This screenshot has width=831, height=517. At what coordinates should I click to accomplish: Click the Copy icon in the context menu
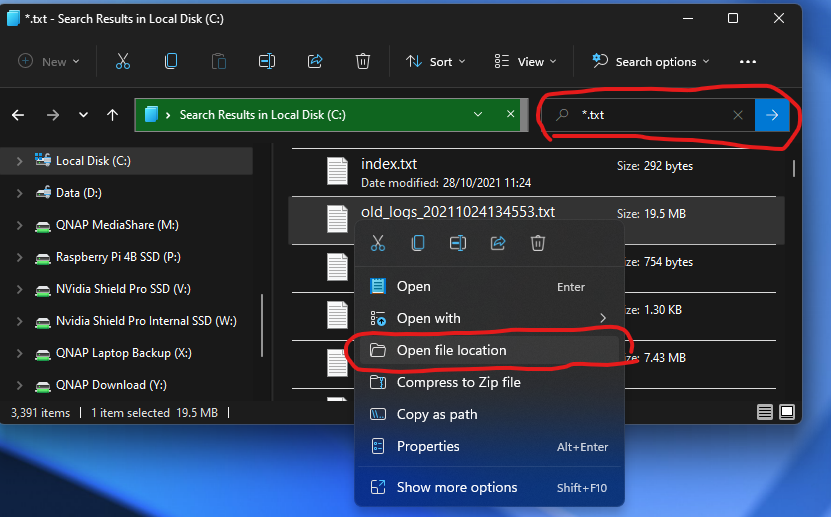point(418,243)
